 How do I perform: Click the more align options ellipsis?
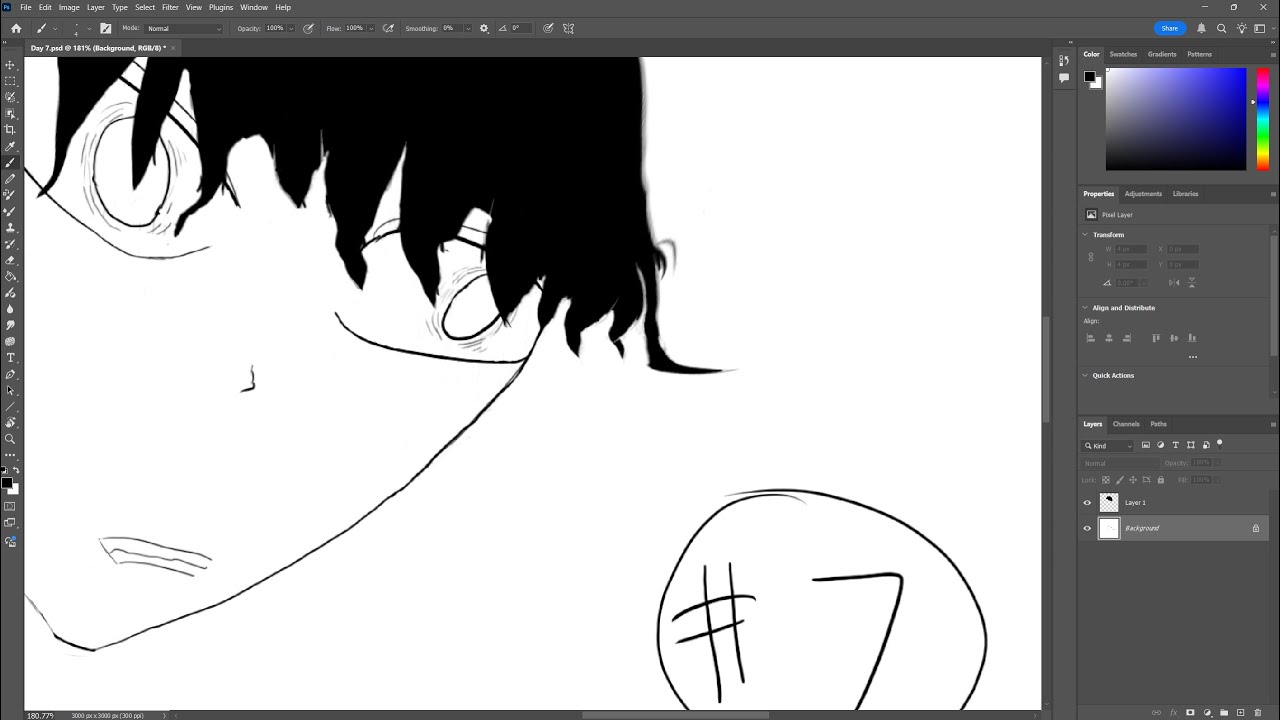coord(1192,357)
